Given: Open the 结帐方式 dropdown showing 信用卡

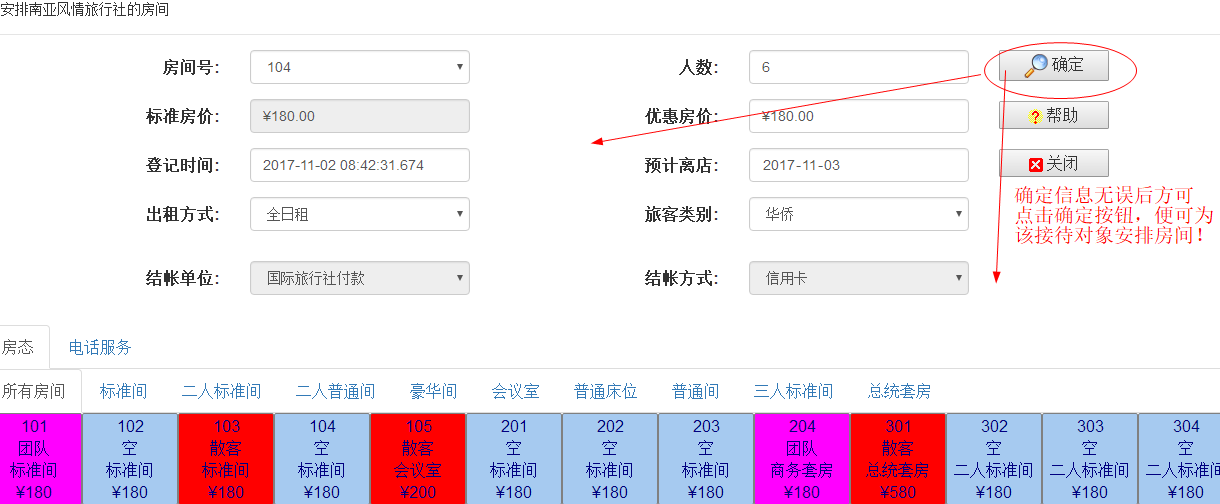Looking at the screenshot, I should click(859, 278).
